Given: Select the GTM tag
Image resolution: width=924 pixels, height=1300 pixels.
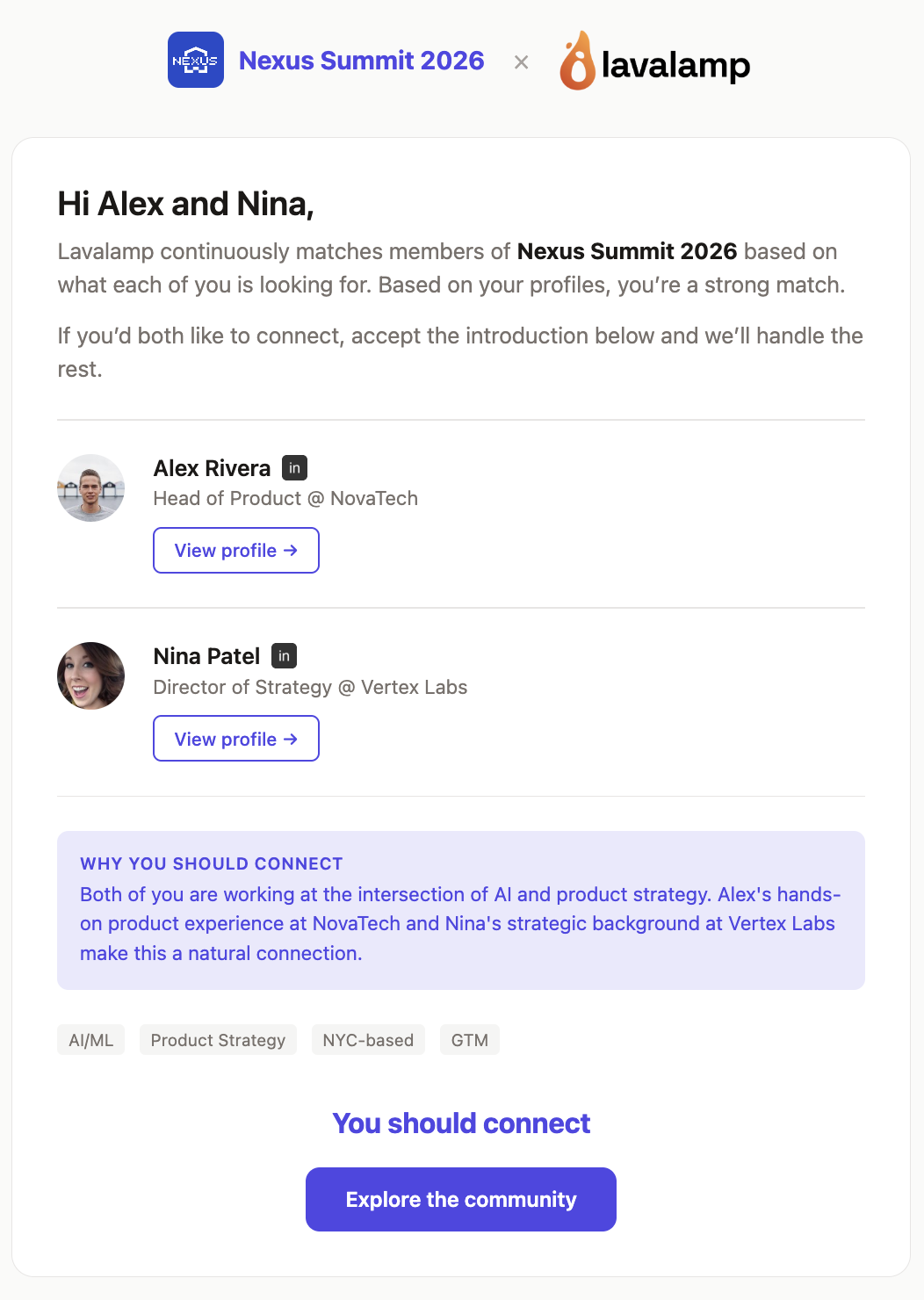Looking at the screenshot, I should click(469, 1039).
